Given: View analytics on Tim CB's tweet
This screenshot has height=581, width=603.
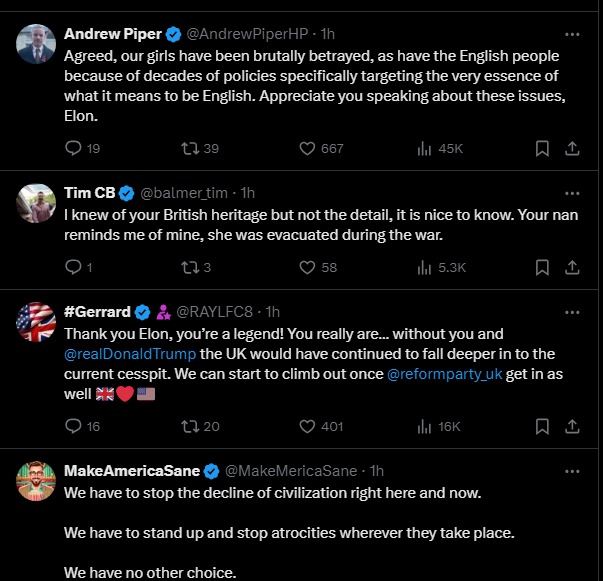Looking at the screenshot, I should 423,267.
